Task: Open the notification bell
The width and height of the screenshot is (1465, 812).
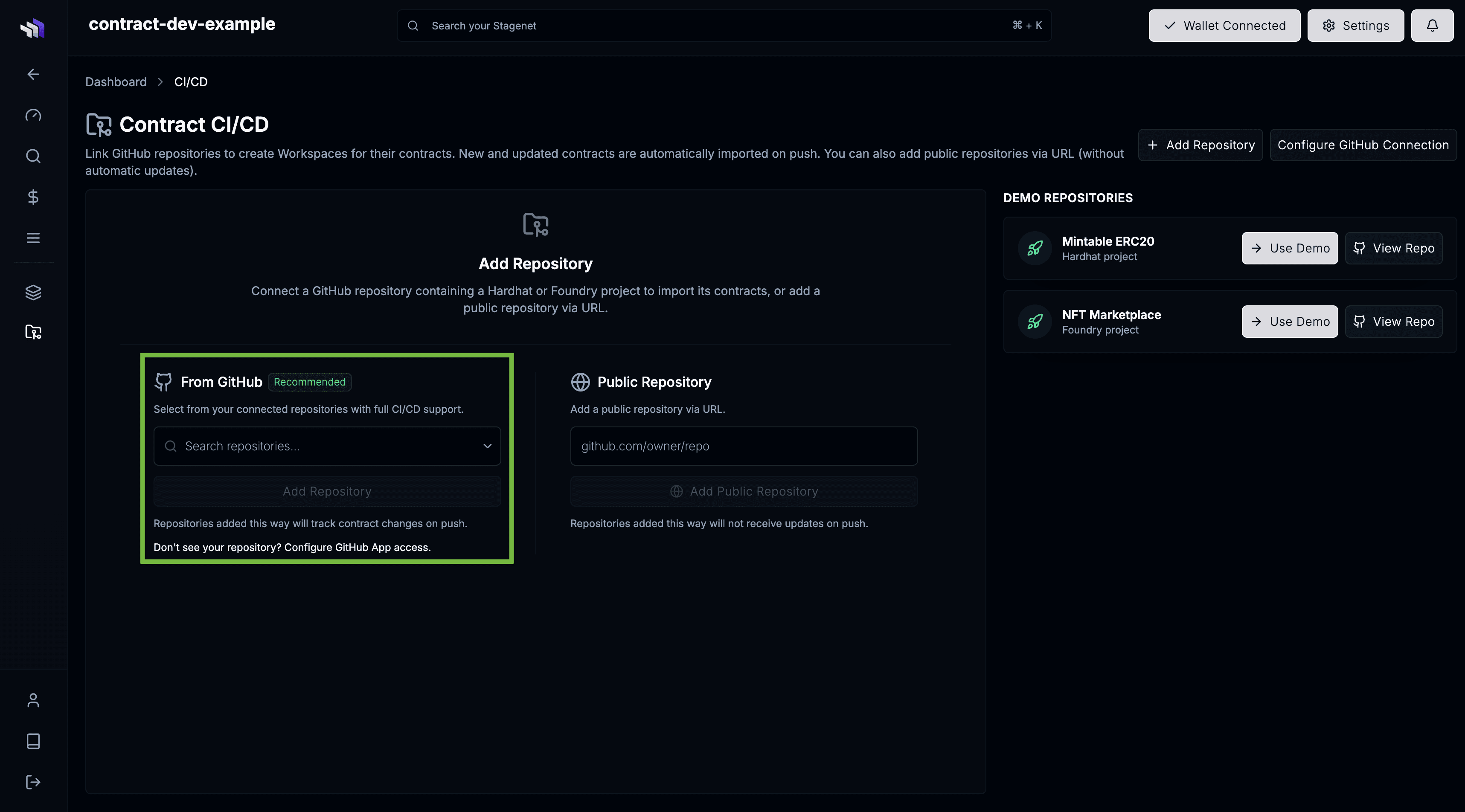Action: [x=1432, y=25]
